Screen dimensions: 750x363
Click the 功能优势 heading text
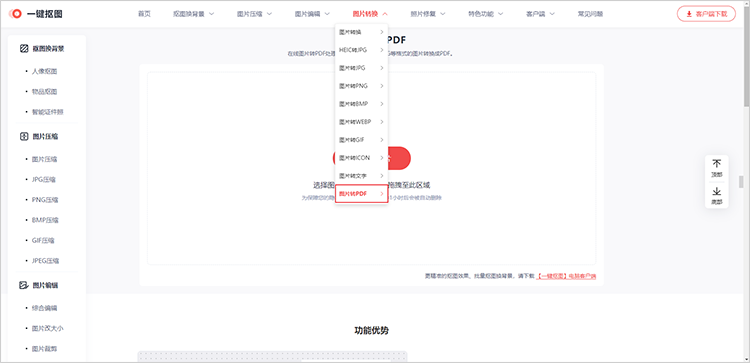[x=372, y=330]
